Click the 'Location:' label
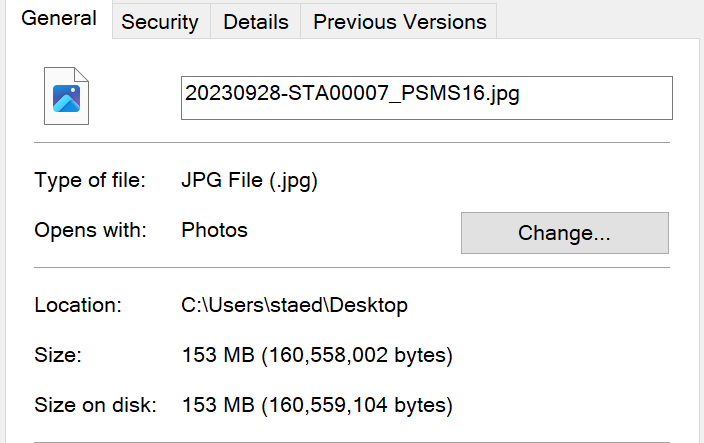The width and height of the screenshot is (704, 443). (x=78, y=305)
